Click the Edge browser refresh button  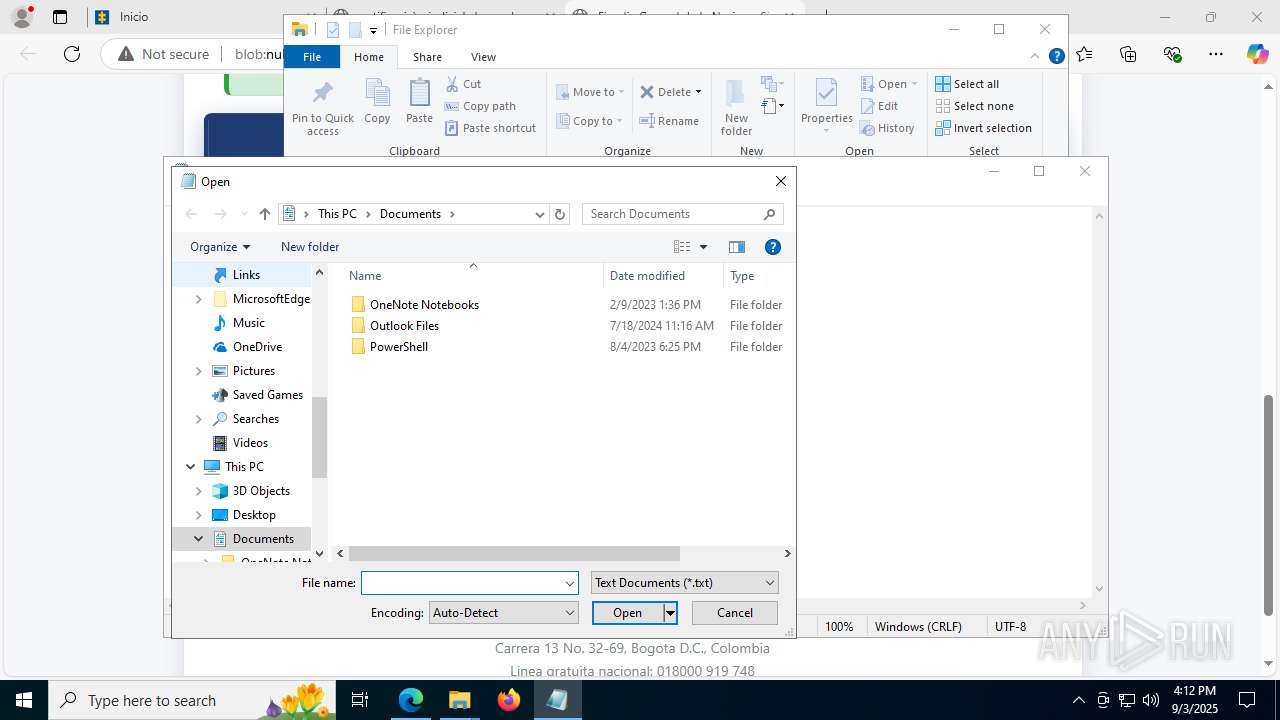tap(72, 54)
